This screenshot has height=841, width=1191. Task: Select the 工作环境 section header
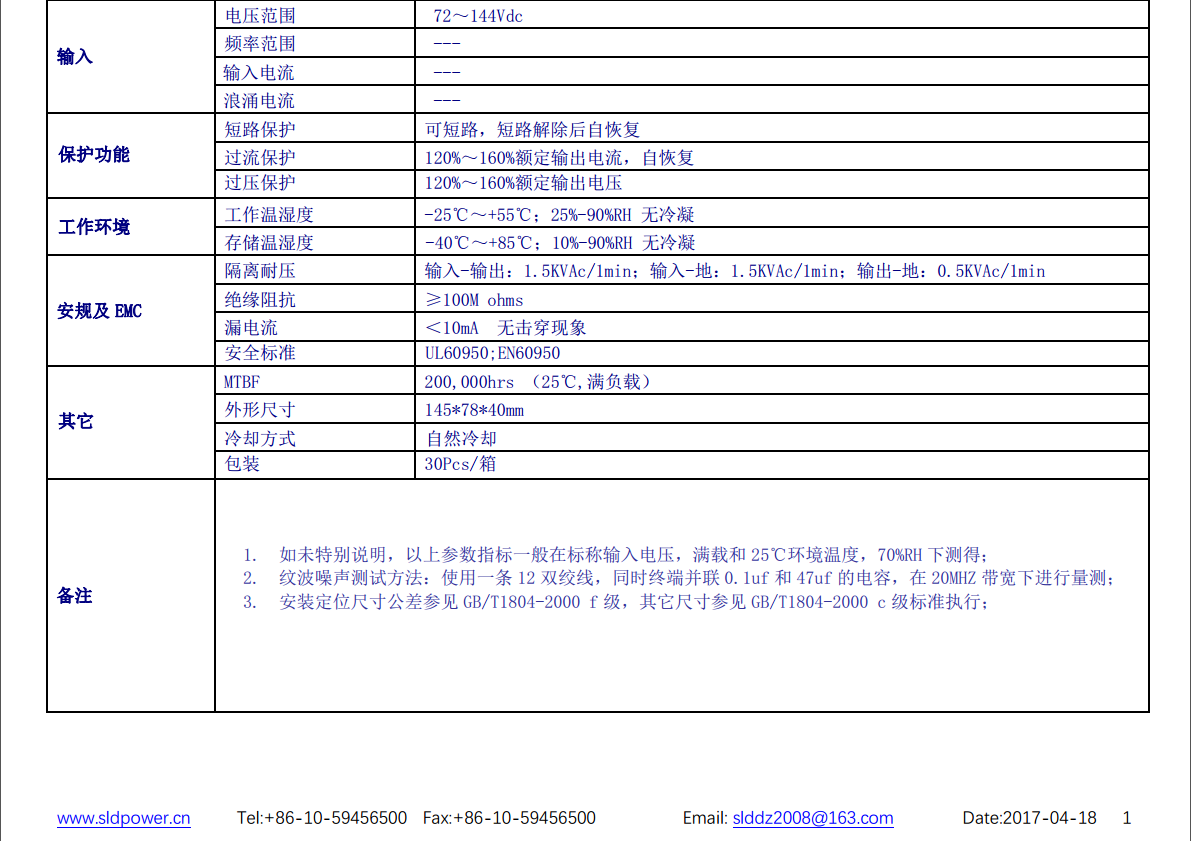pyautogui.click(x=94, y=227)
